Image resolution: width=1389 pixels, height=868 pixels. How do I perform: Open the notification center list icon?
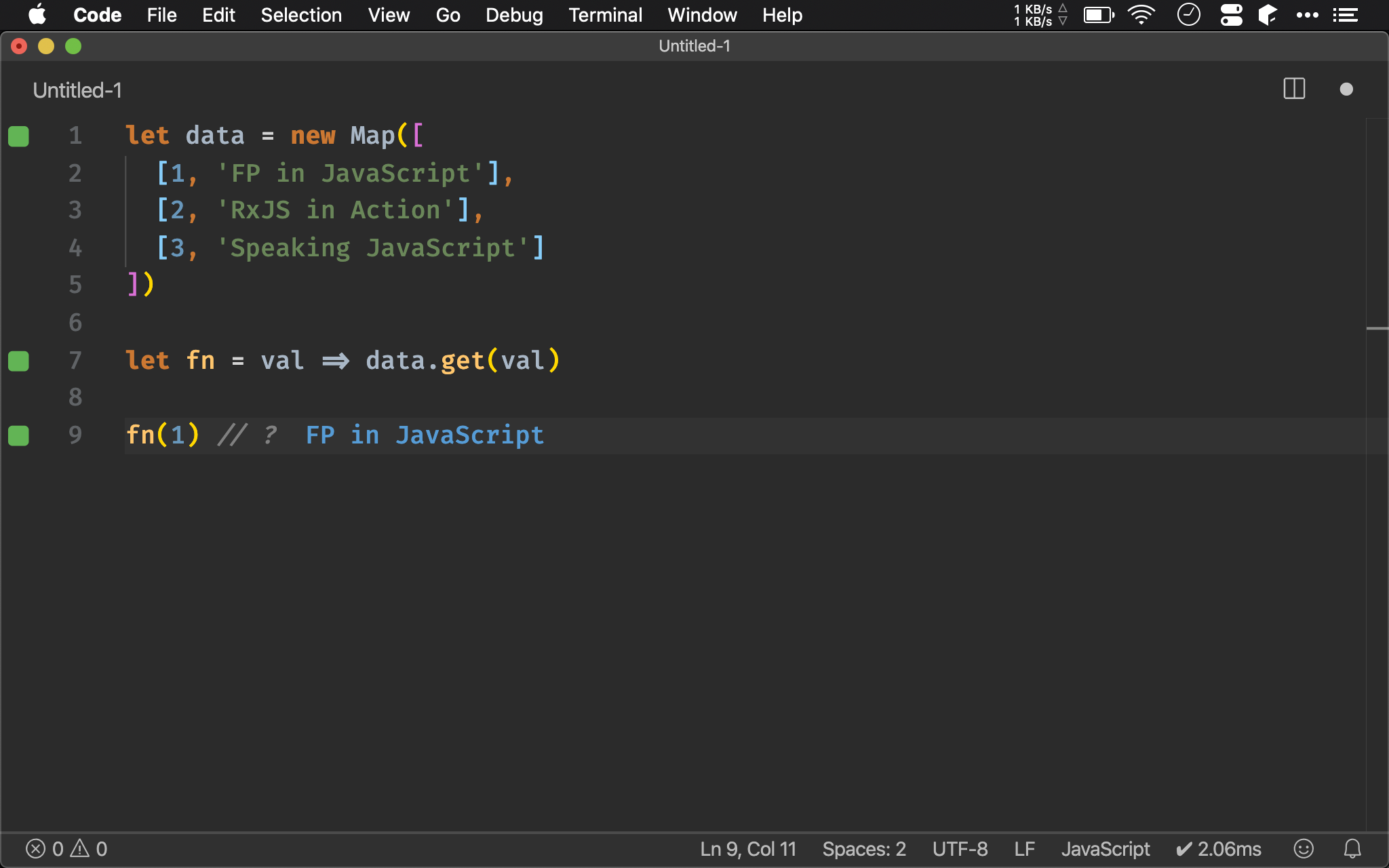point(1345,15)
